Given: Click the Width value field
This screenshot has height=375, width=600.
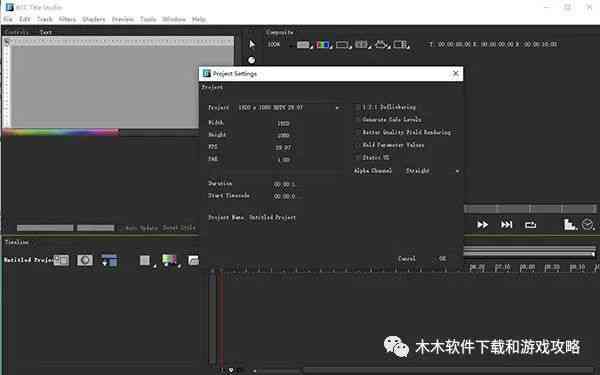Looking at the screenshot, I should (284, 123).
